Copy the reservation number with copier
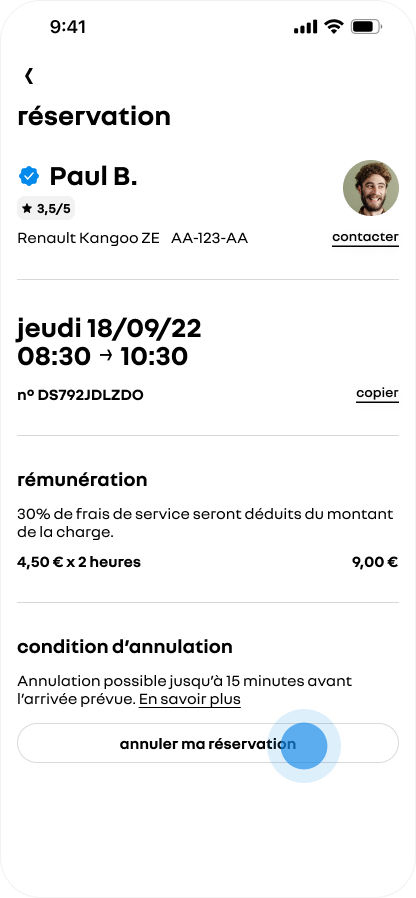This screenshot has height=898, width=416. 377,394
